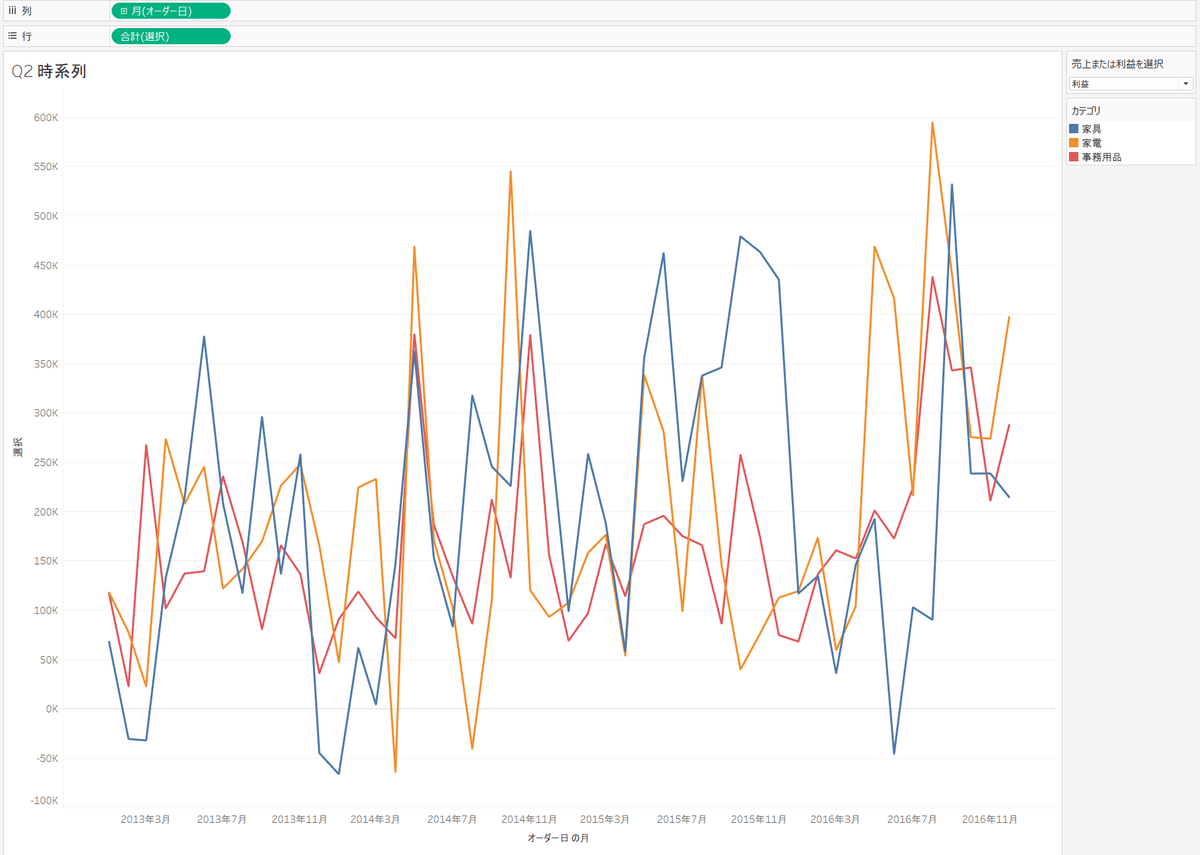Click the 450K axis label
This screenshot has width=1200, height=855.
pyautogui.click(x=47, y=266)
